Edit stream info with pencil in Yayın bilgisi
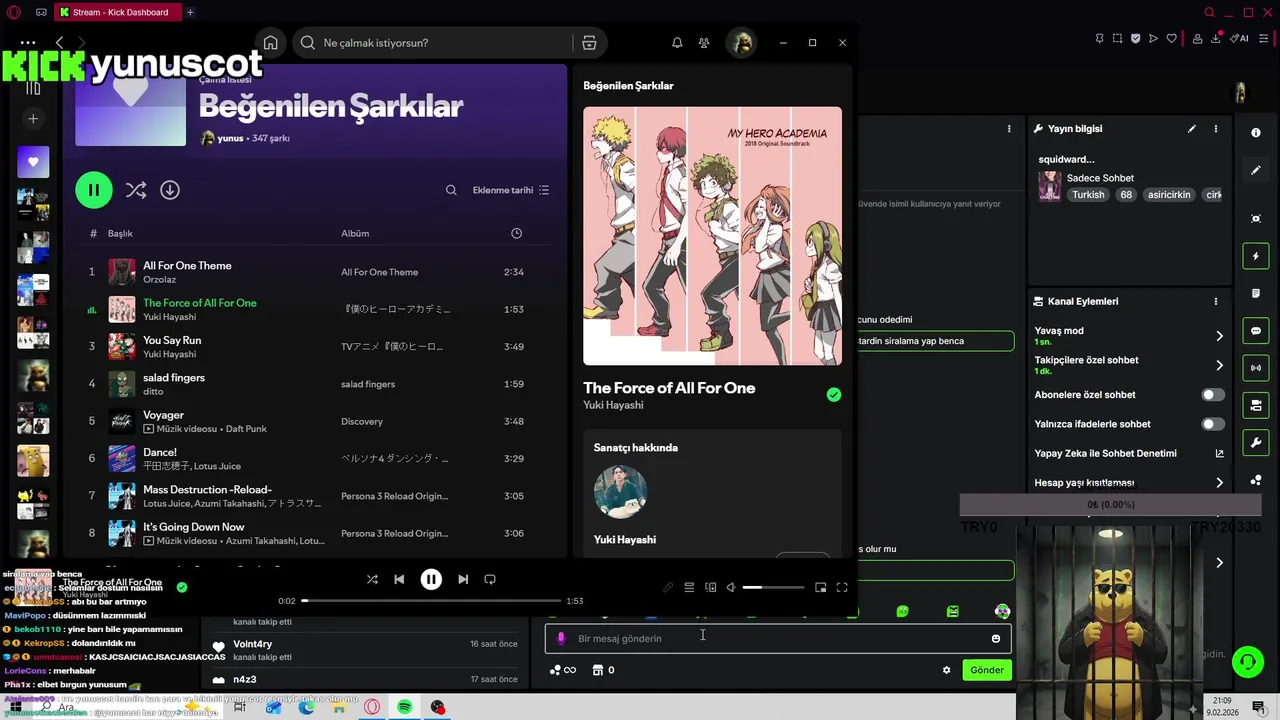 pyautogui.click(x=1191, y=129)
